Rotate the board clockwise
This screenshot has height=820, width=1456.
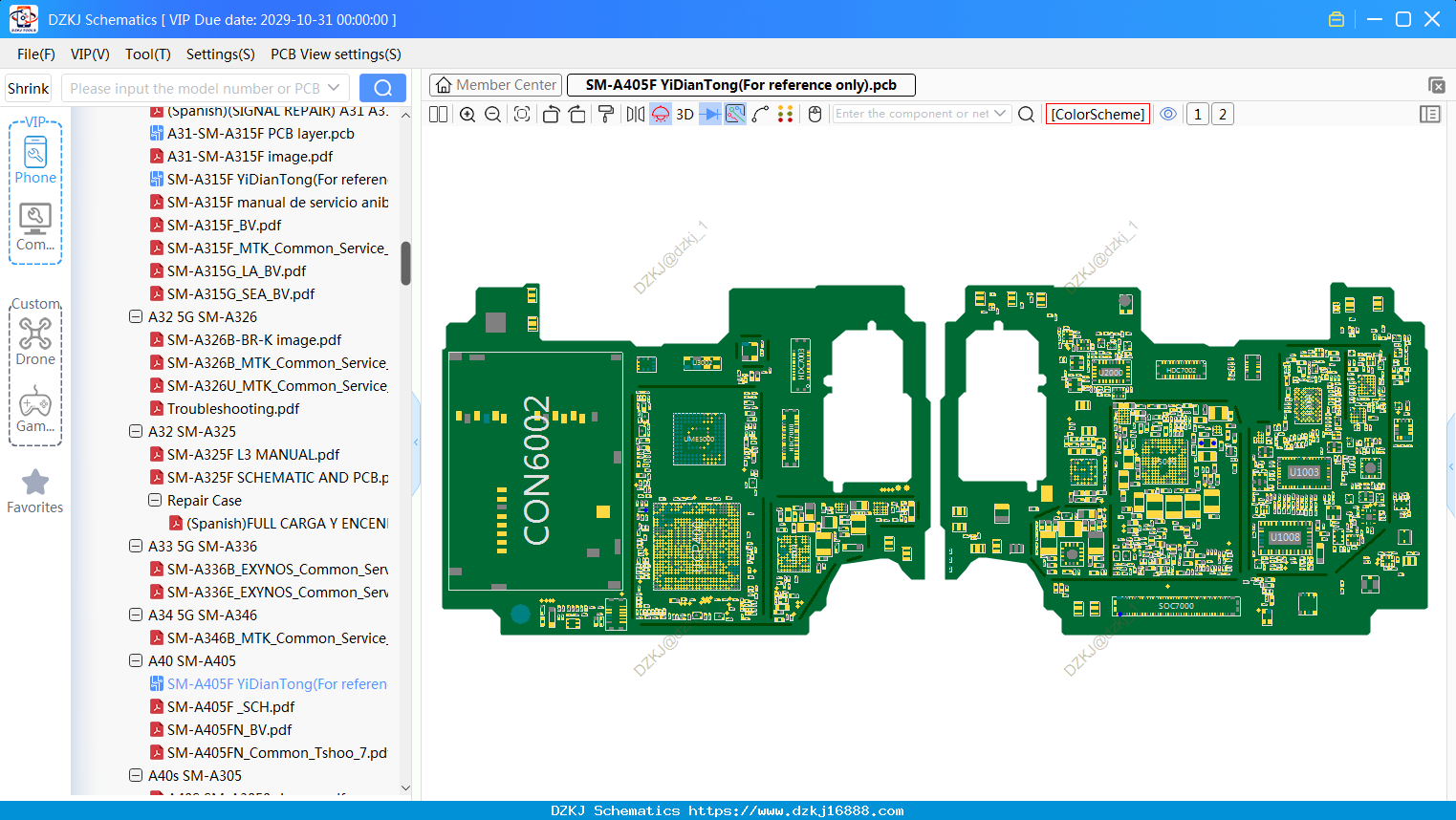577,114
